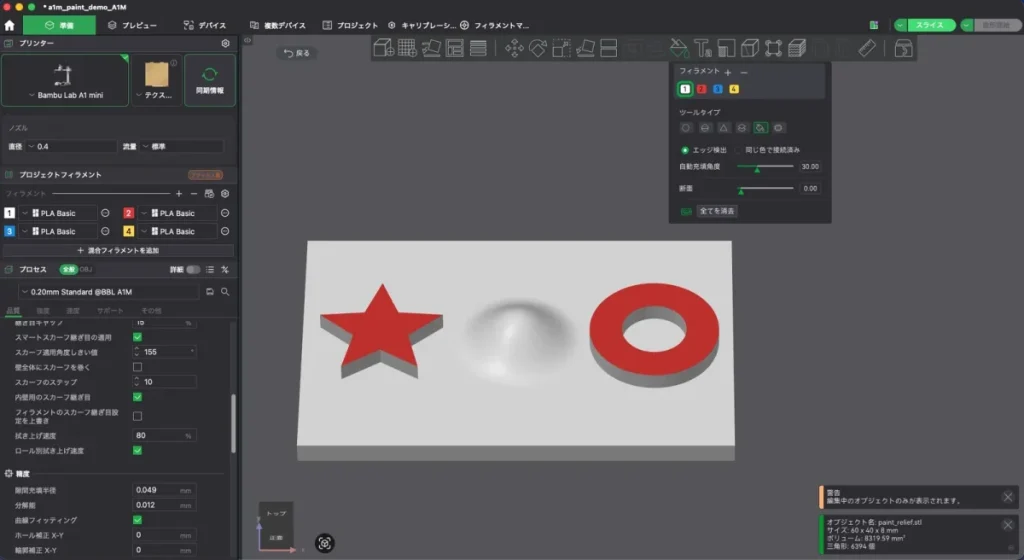Open the プロジェクト tab
Screen dimensions: 1024x560
[350, 25]
